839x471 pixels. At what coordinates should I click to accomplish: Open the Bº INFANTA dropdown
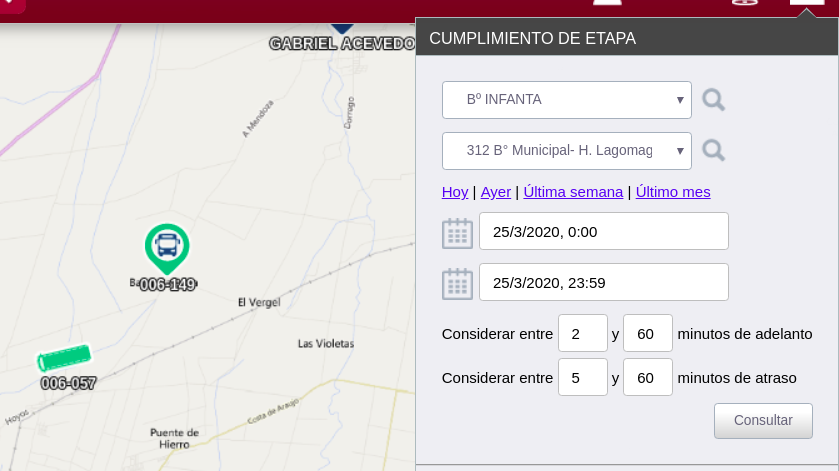pyautogui.click(x=566, y=100)
